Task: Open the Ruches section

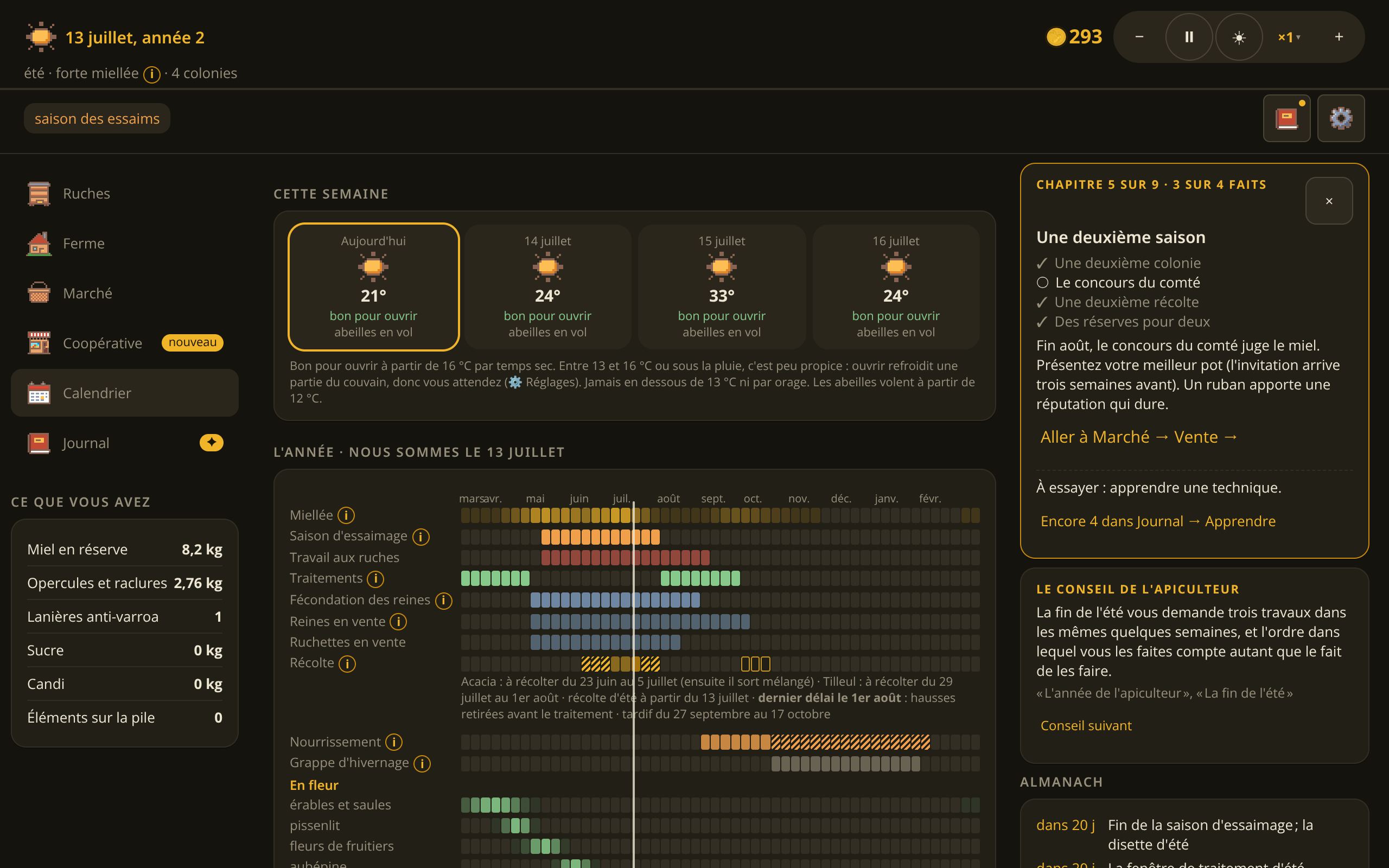Action: pos(125,194)
